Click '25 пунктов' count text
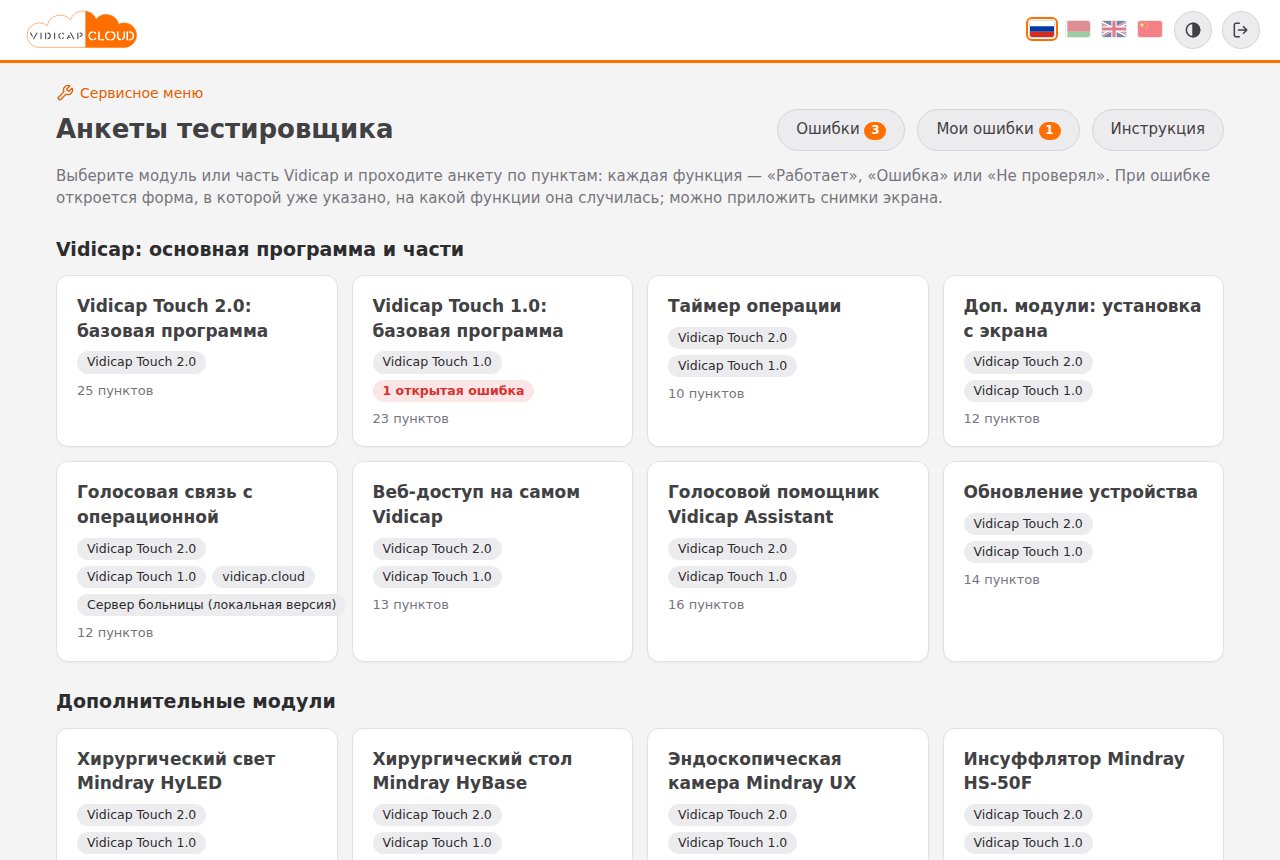The image size is (1280, 860). click(115, 391)
